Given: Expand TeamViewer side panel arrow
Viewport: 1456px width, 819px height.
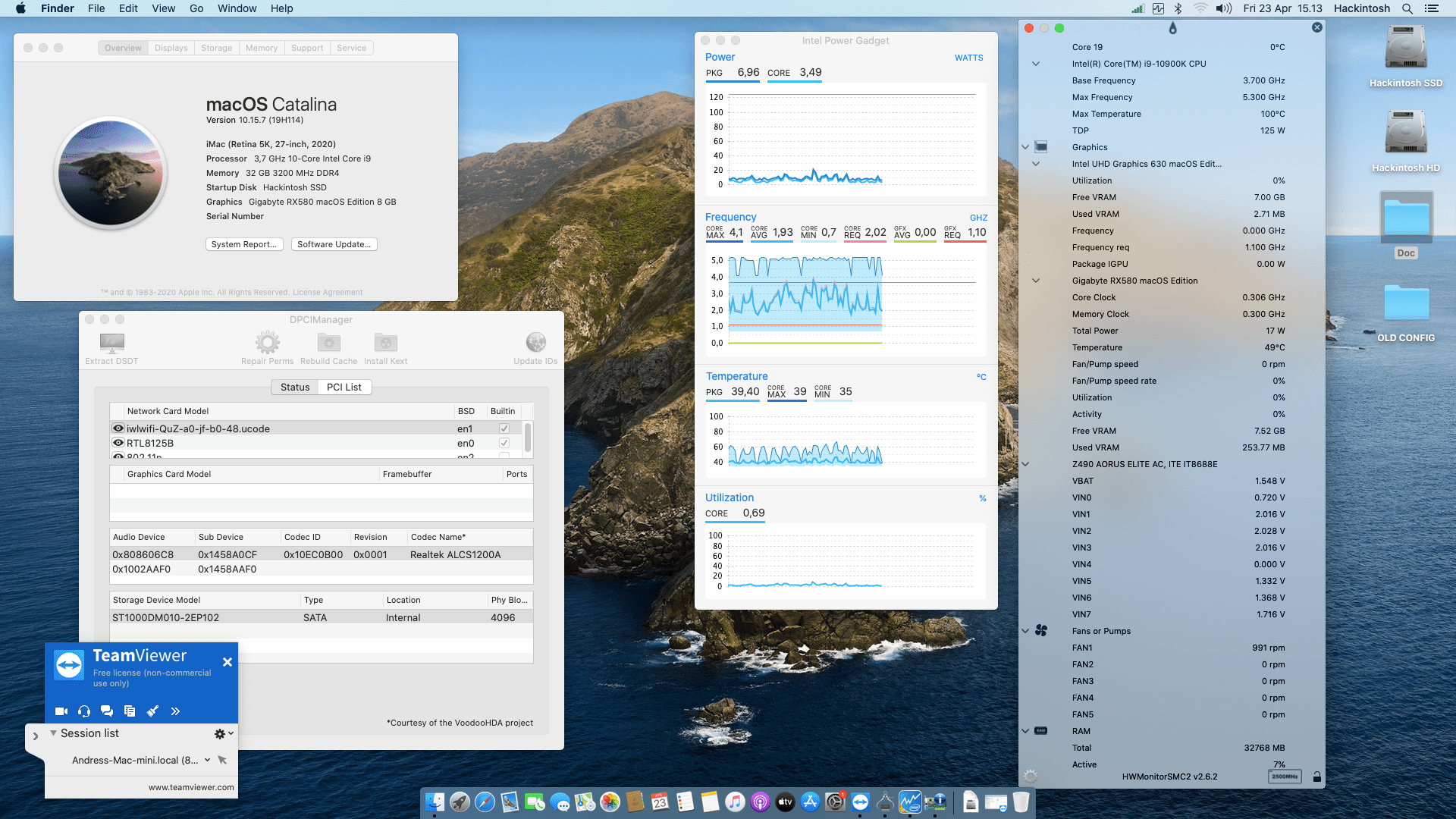Looking at the screenshot, I should (35, 736).
